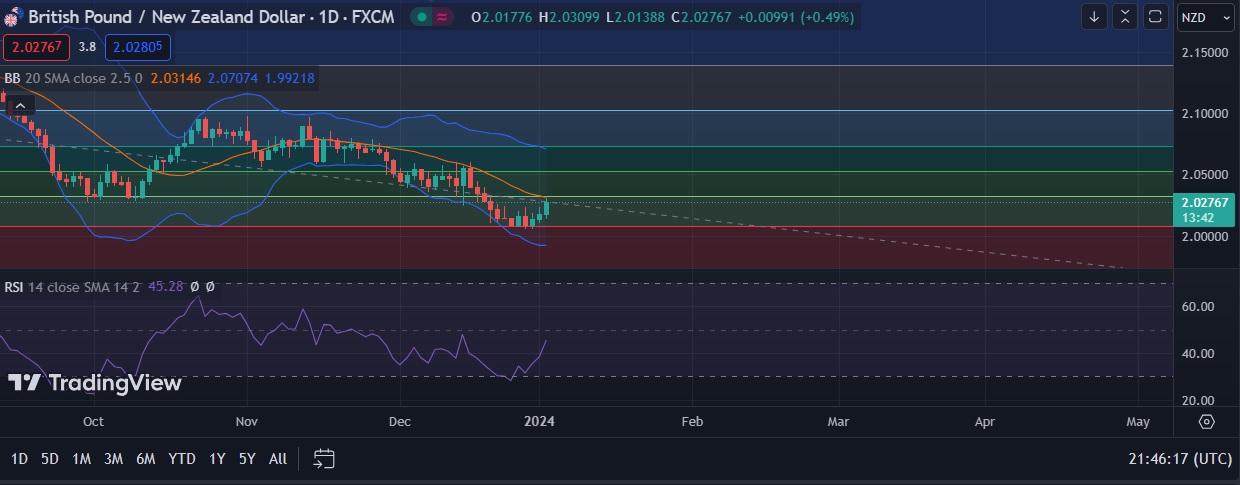
Task: Click the RSI 40.00 scale label
Action: click(x=1200, y=354)
